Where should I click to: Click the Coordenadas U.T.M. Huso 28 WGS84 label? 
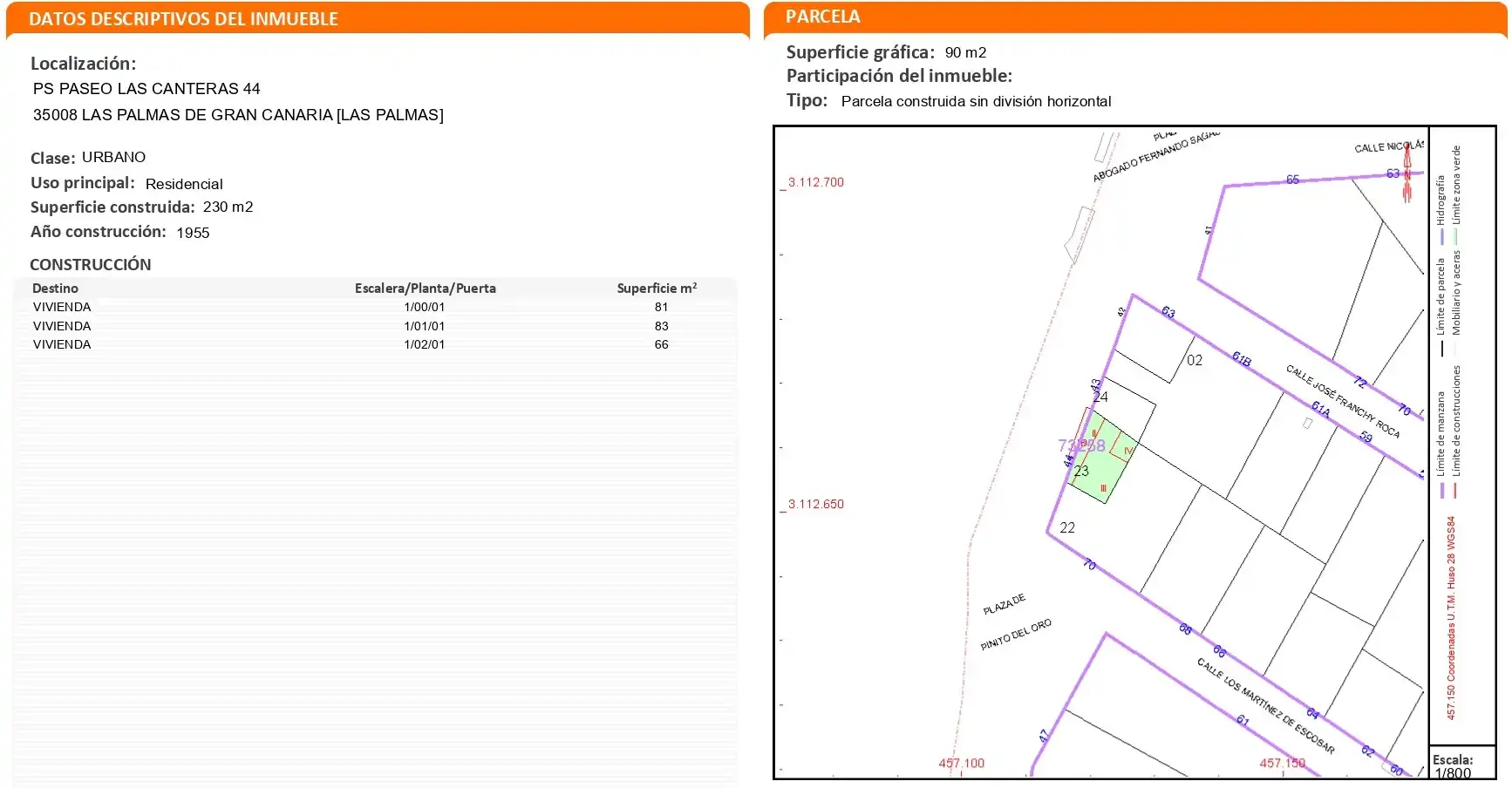(x=1451, y=618)
